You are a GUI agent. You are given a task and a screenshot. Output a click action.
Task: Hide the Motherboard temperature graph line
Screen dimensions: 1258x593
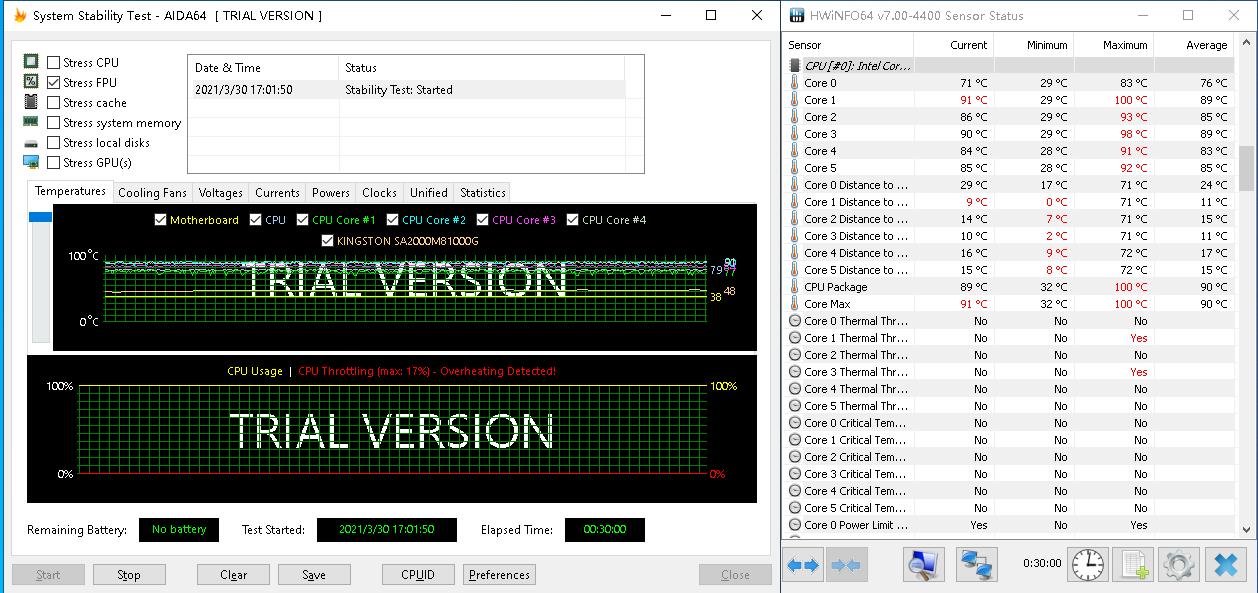pyautogui.click(x=160, y=220)
